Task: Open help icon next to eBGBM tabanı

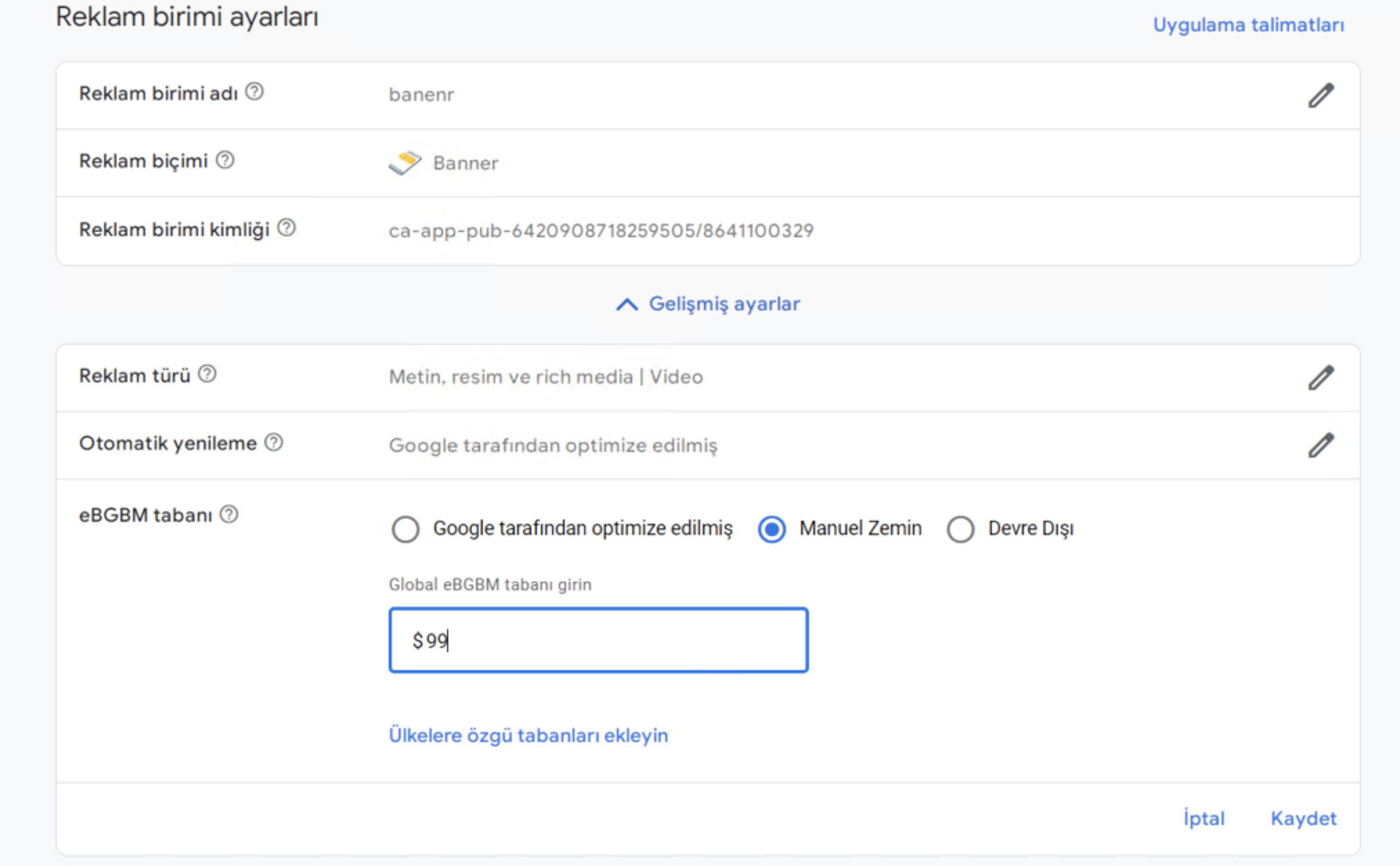Action: pyautogui.click(x=229, y=515)
